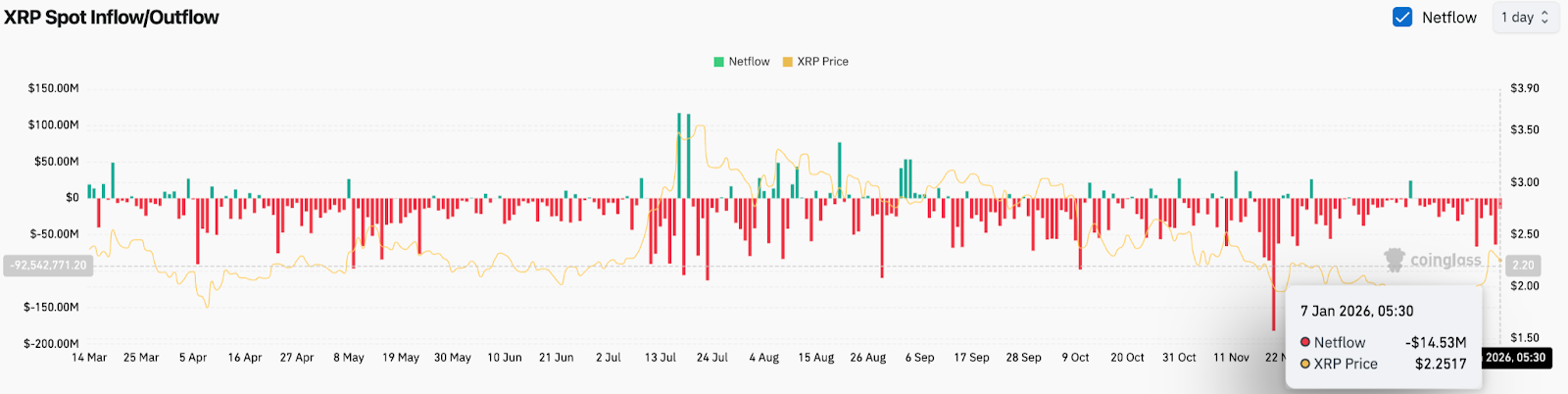The image size is (1568, 394).
Task: Open the 1 day interval dropdown
Action: 1524,18
